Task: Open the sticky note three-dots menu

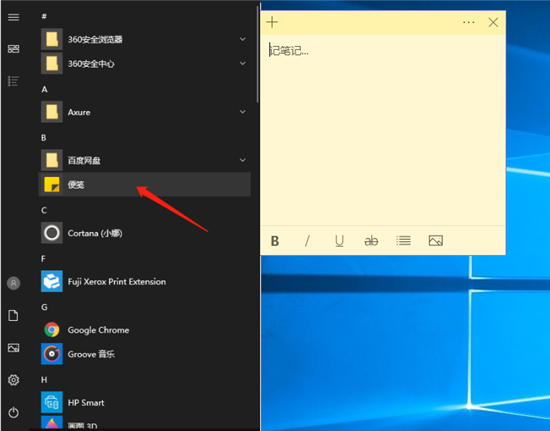Action: pyautogui.click(x=469, y=22)
